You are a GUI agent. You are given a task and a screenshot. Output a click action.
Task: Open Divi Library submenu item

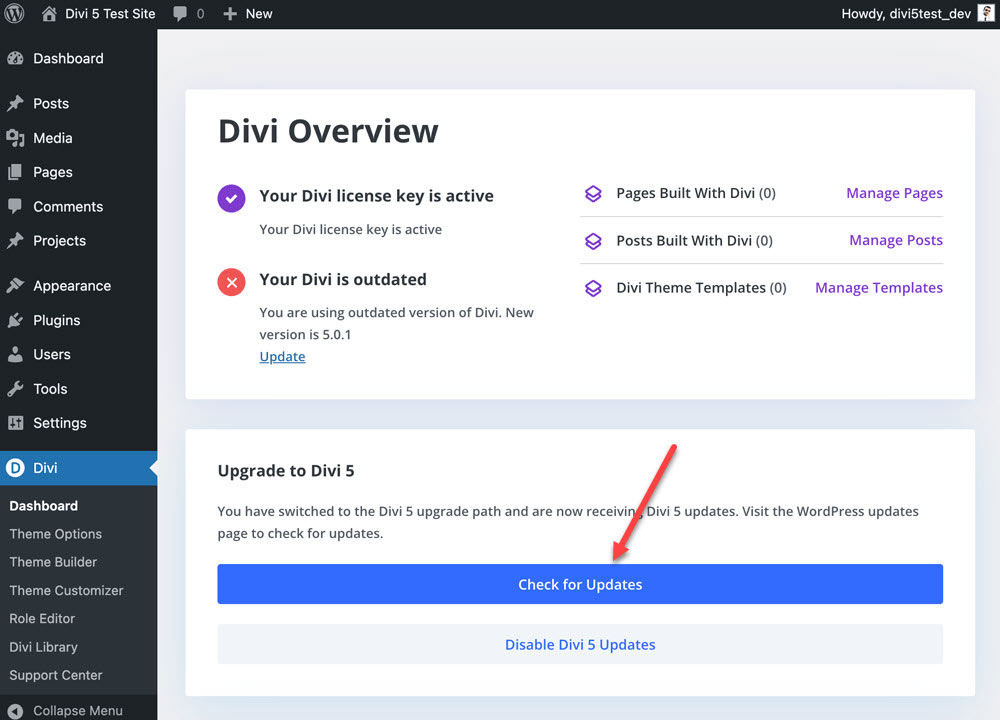(x=43, y=647)
